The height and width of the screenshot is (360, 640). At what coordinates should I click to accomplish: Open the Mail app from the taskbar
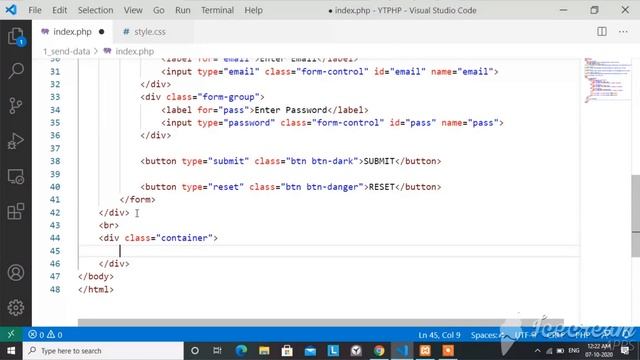tap(310, 351)
